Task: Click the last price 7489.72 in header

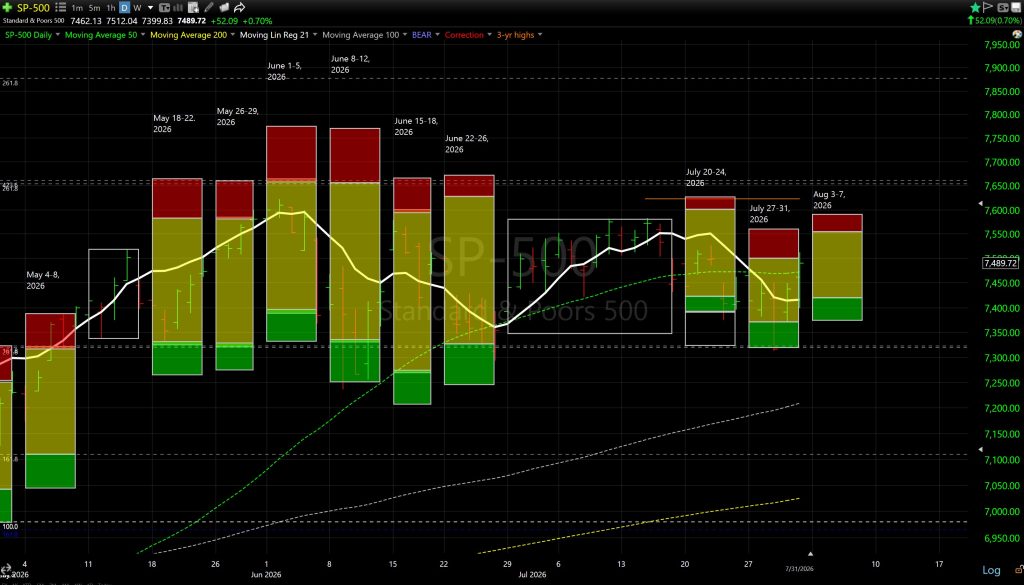Action: pyautogui.click(x=191, y=21)
